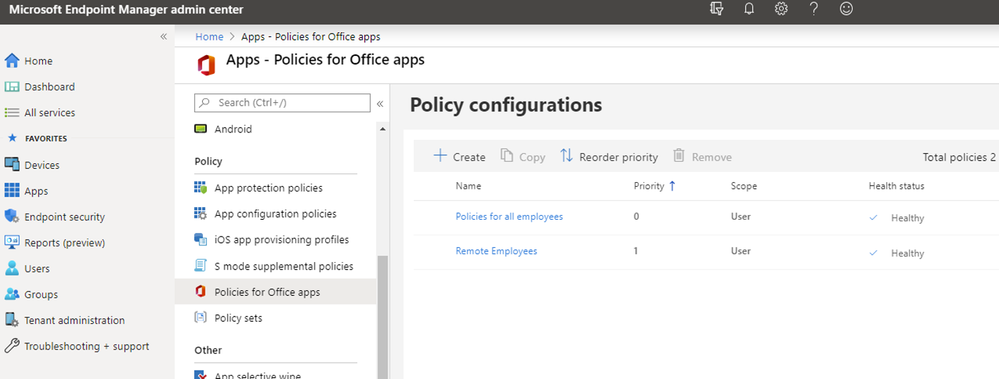Open the feedback smiley icon

click(846, 9)
